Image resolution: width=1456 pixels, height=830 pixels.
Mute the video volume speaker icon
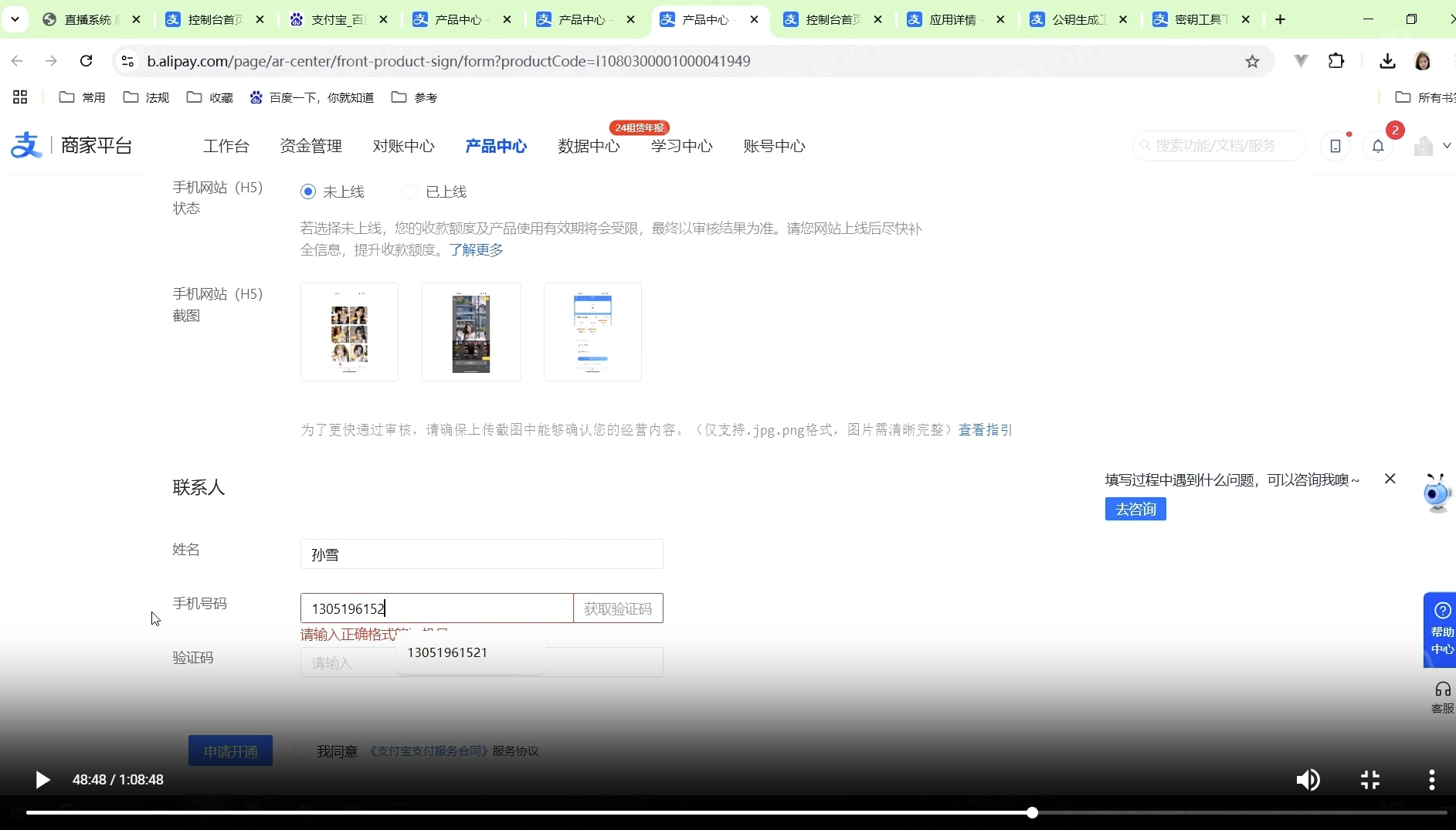point(1308,780)
